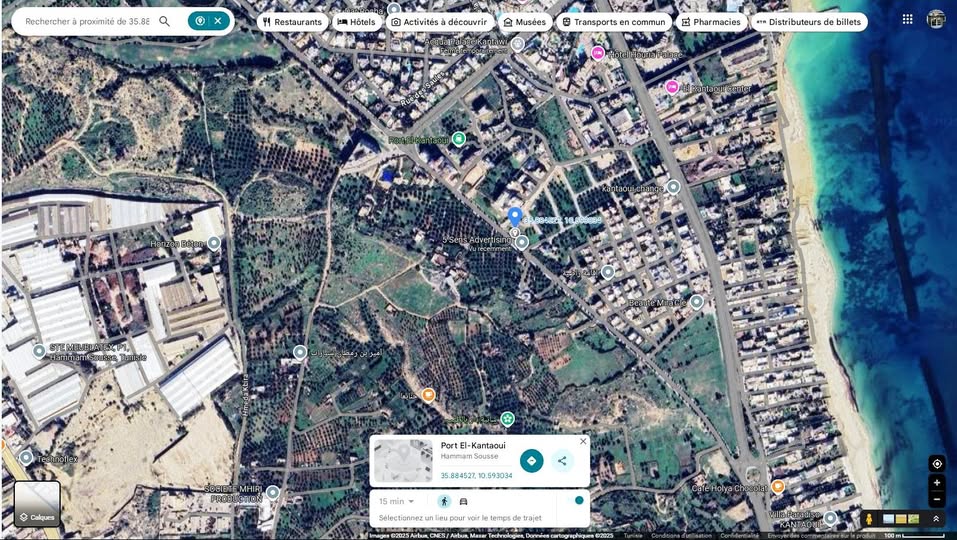The image size is (957, 540).
Task: Expand the map layer options chevron
Action: [936, 519]
